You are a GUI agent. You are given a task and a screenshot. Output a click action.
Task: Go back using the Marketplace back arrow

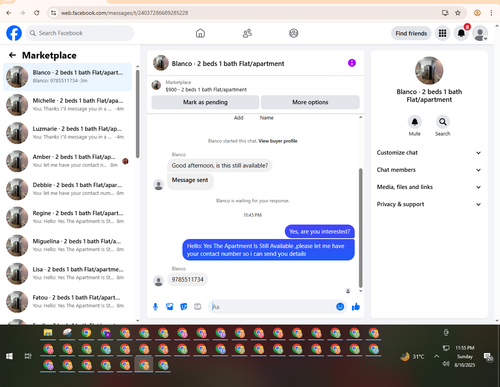12,55
